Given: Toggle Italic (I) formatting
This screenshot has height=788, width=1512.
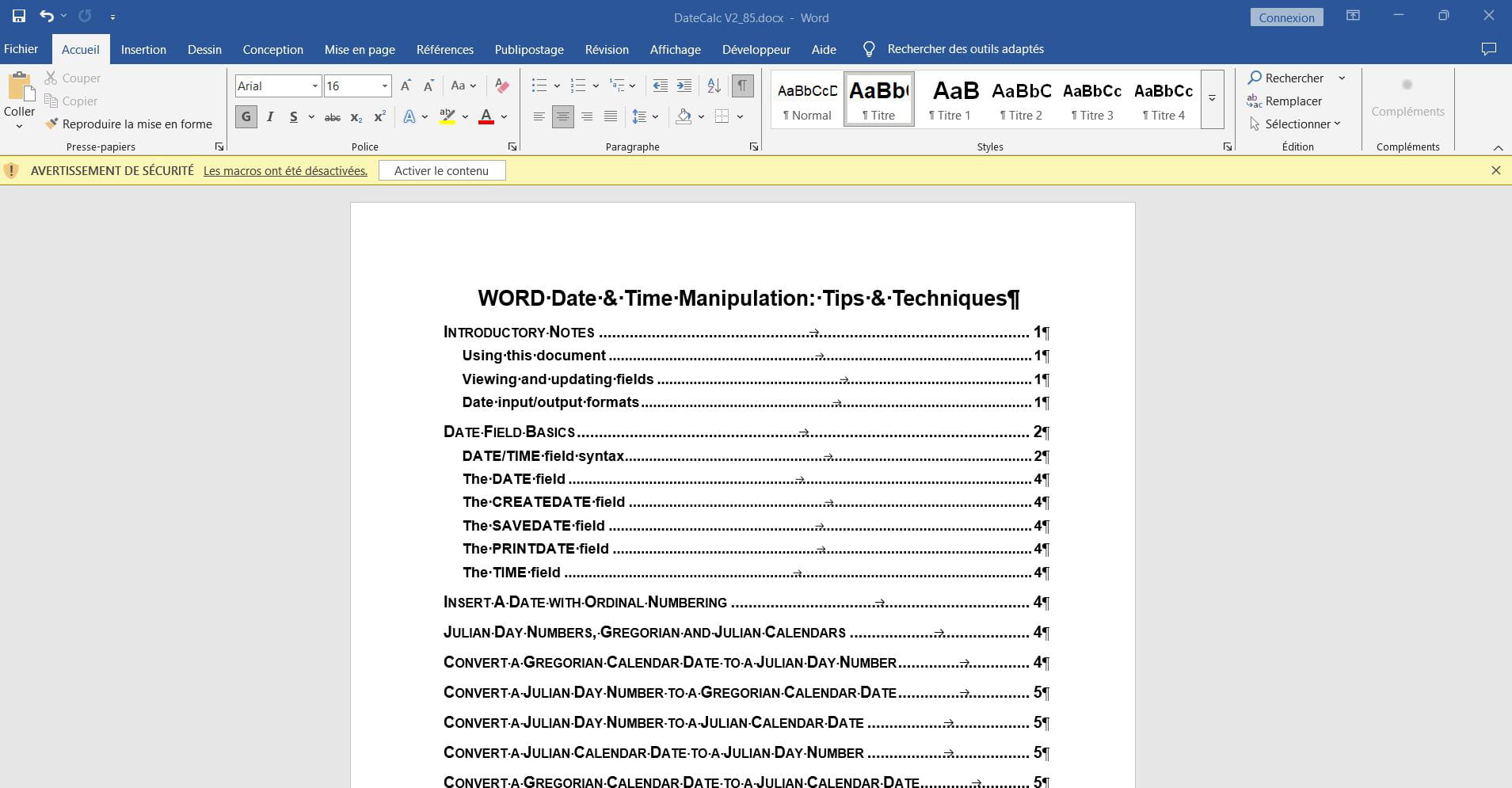Looking at the screenshot, I should [x=270, y=117].
